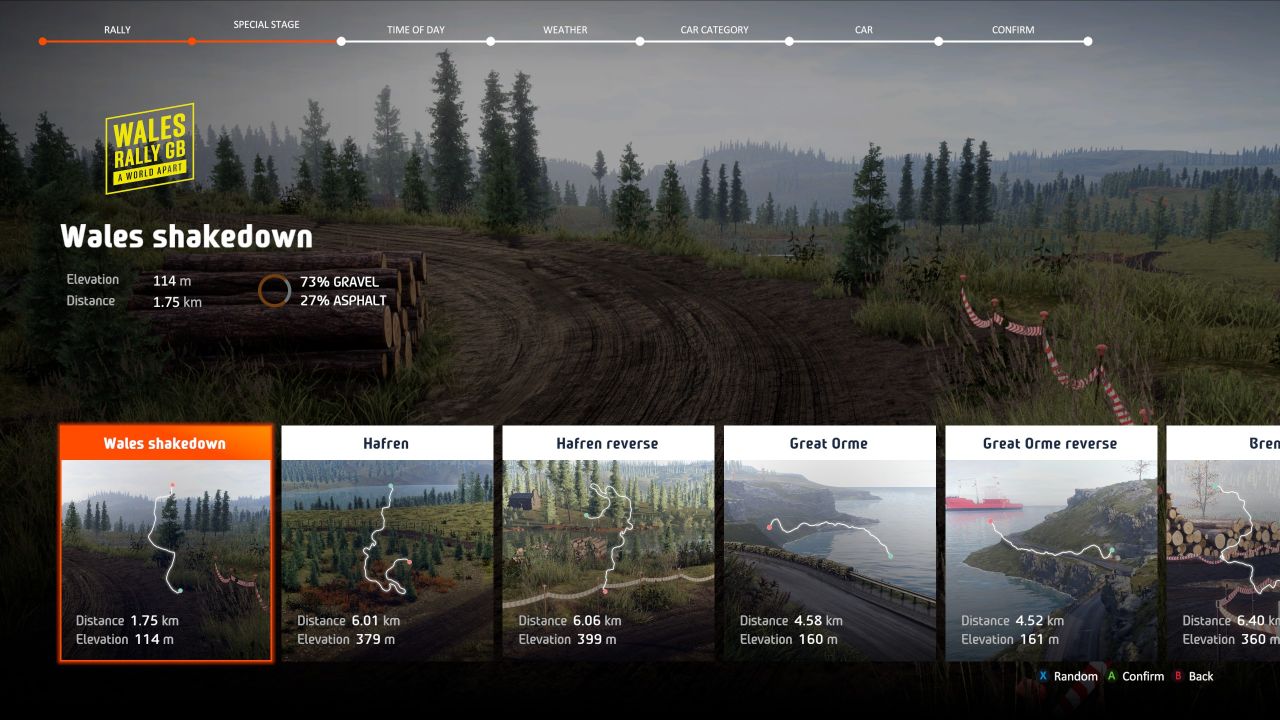Click the Wales shakedown title heading
Viewport: 1280px width, 720px height.
point(186,237)
